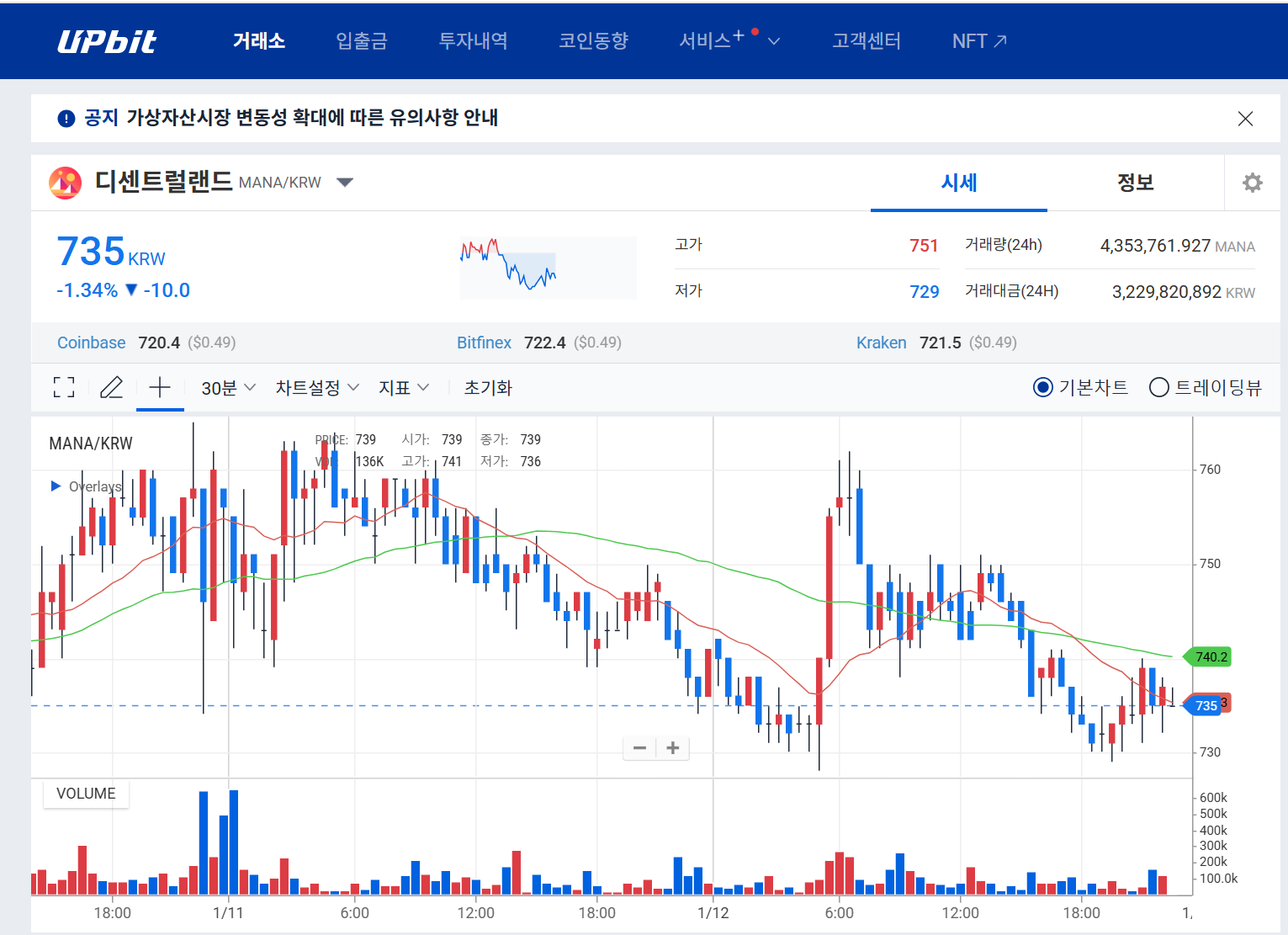Open the 거래소 menu
Screen dimensions: 1288x935
click(259, 40)
